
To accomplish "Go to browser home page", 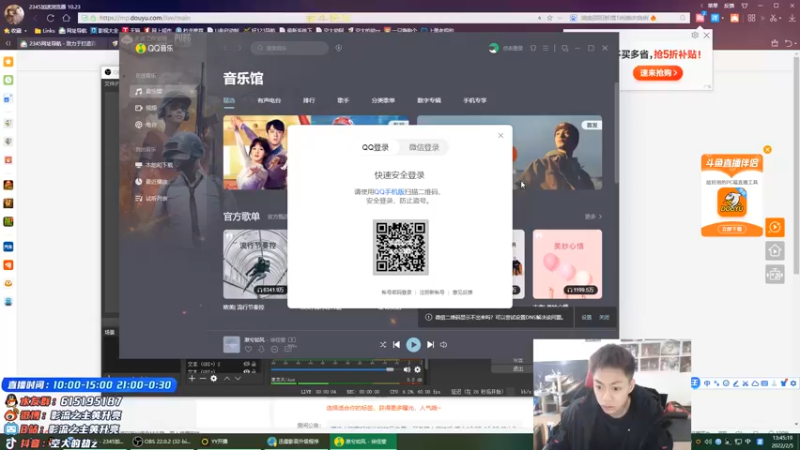I will (x=66, y=18).
